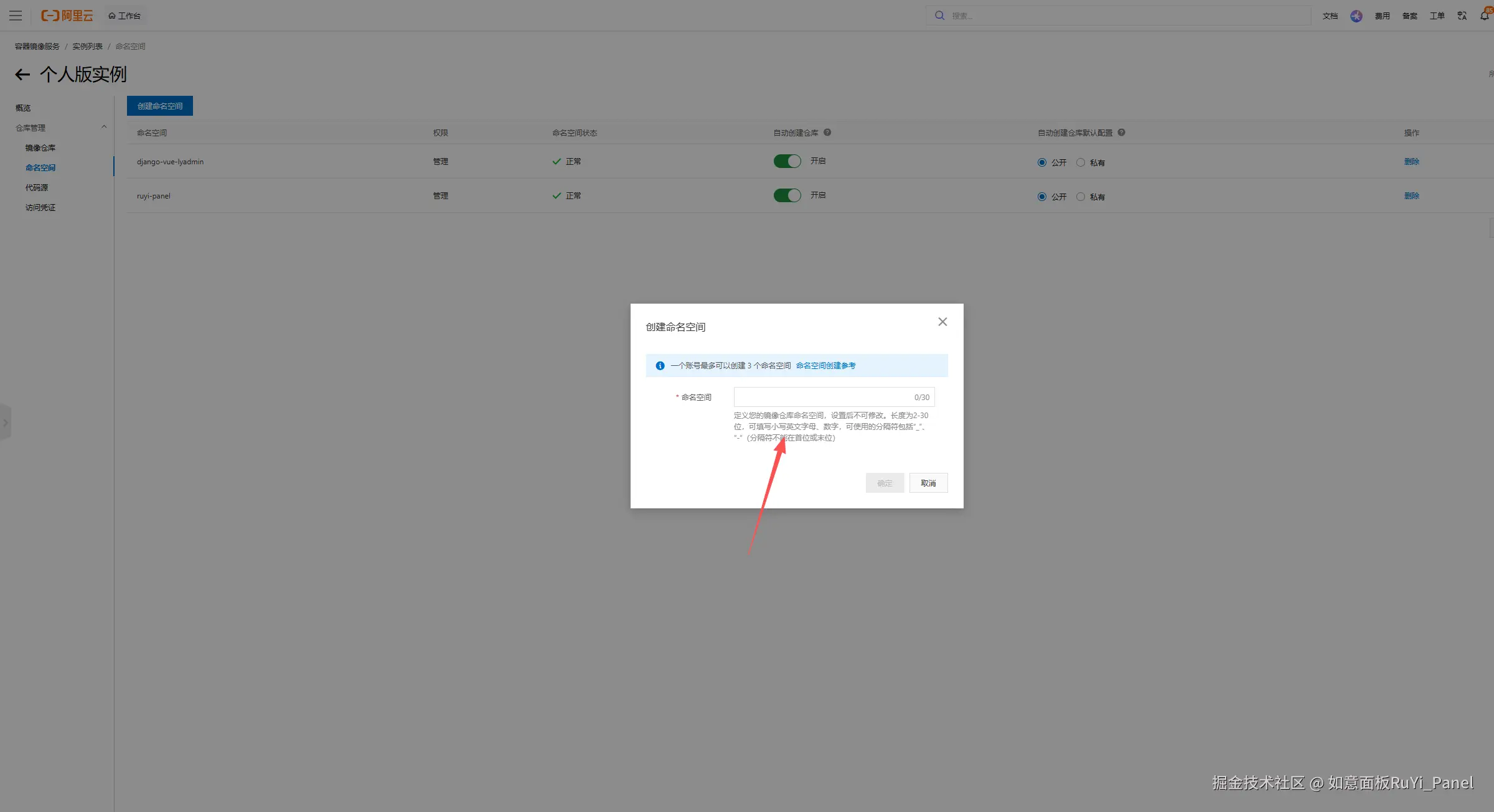The width and height of the screenshot is (1494, 812).
Task: Click the purple AI assistant icon
Action: pos(1356,16)
